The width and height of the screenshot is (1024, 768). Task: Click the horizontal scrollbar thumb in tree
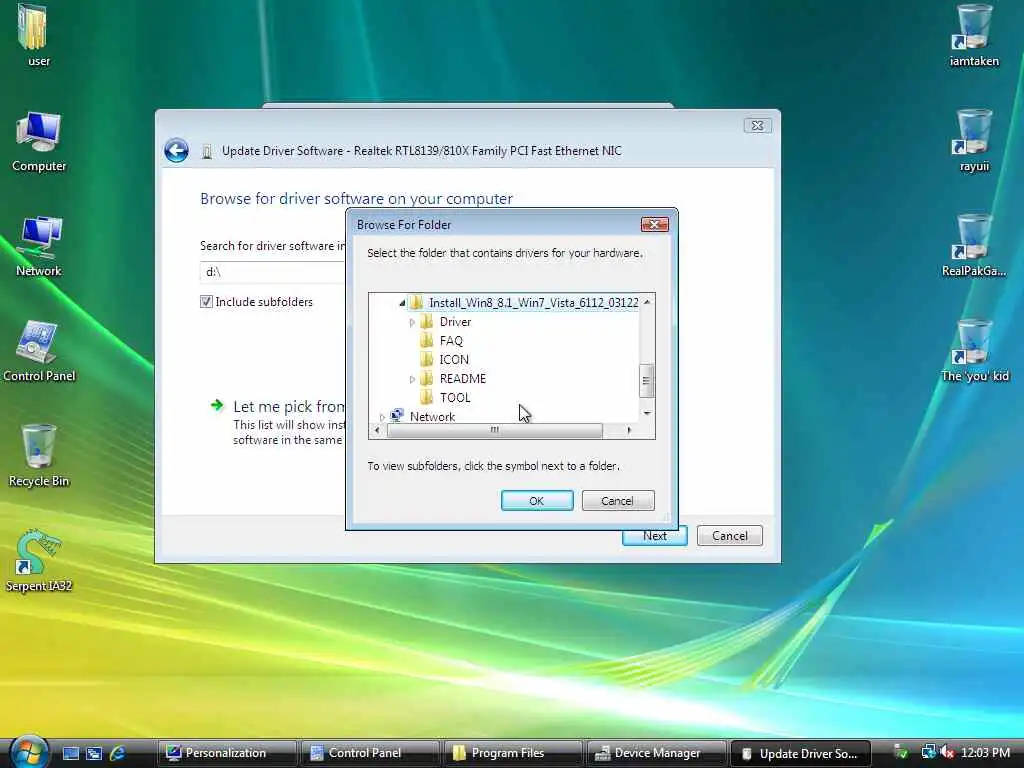pos(494,430)
